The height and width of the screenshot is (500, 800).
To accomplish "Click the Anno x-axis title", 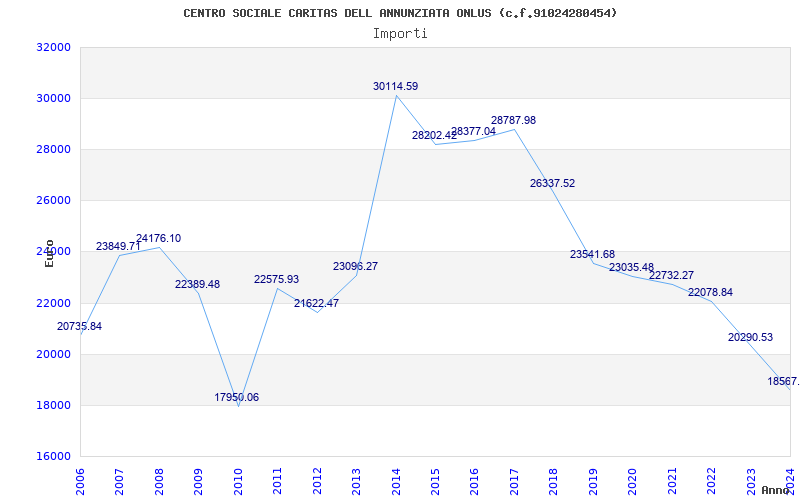I will tap(775, 490).
